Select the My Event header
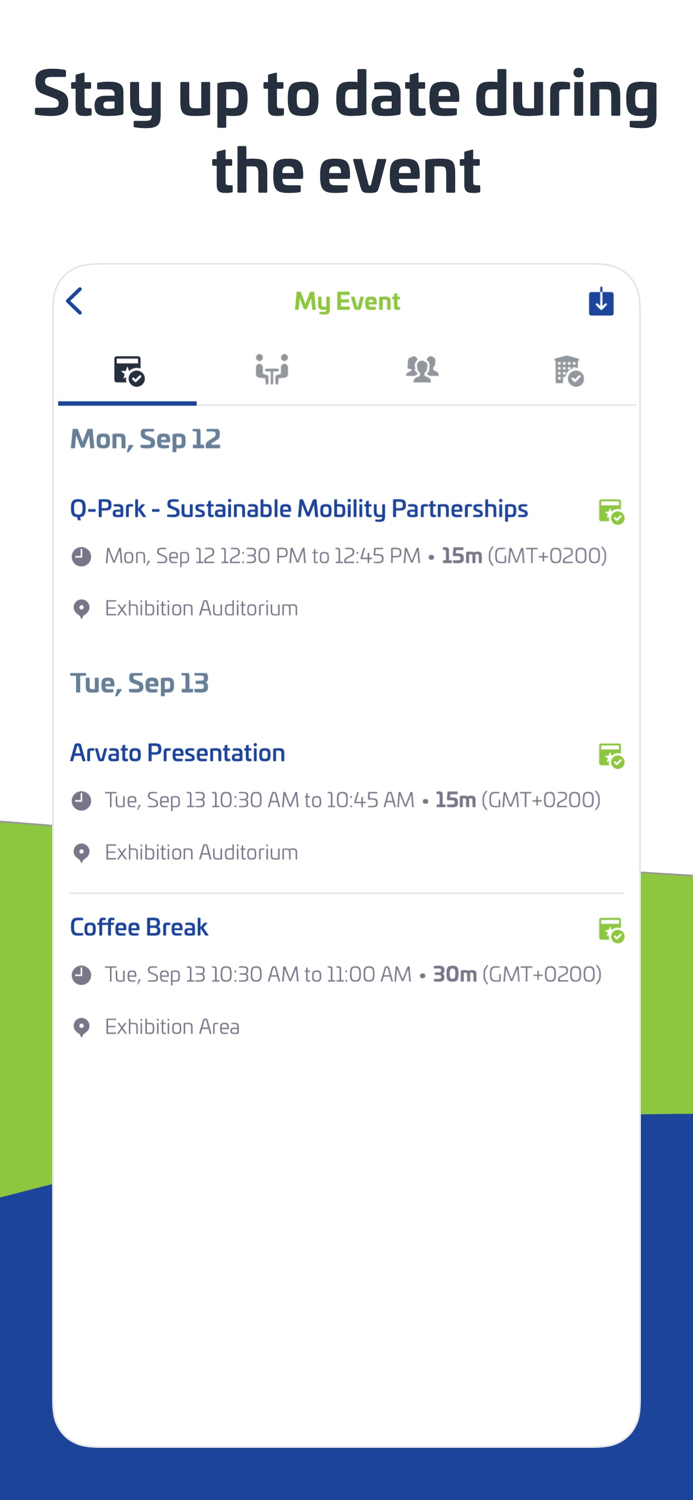Image resolution: width=693 pixels, height=1500 pixels. point(347,300)
